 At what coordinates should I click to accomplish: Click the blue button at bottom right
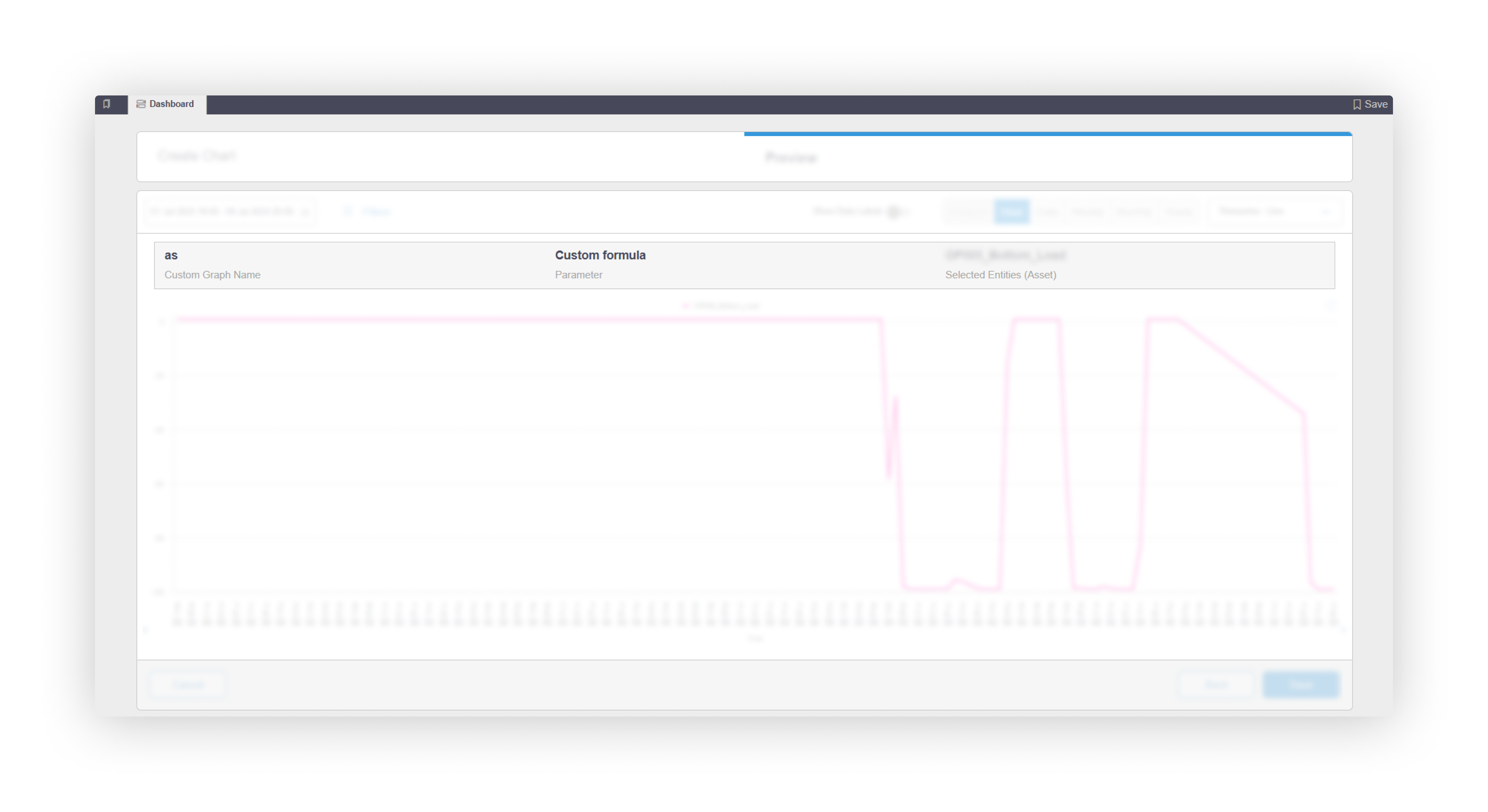tap(1301, 685)
